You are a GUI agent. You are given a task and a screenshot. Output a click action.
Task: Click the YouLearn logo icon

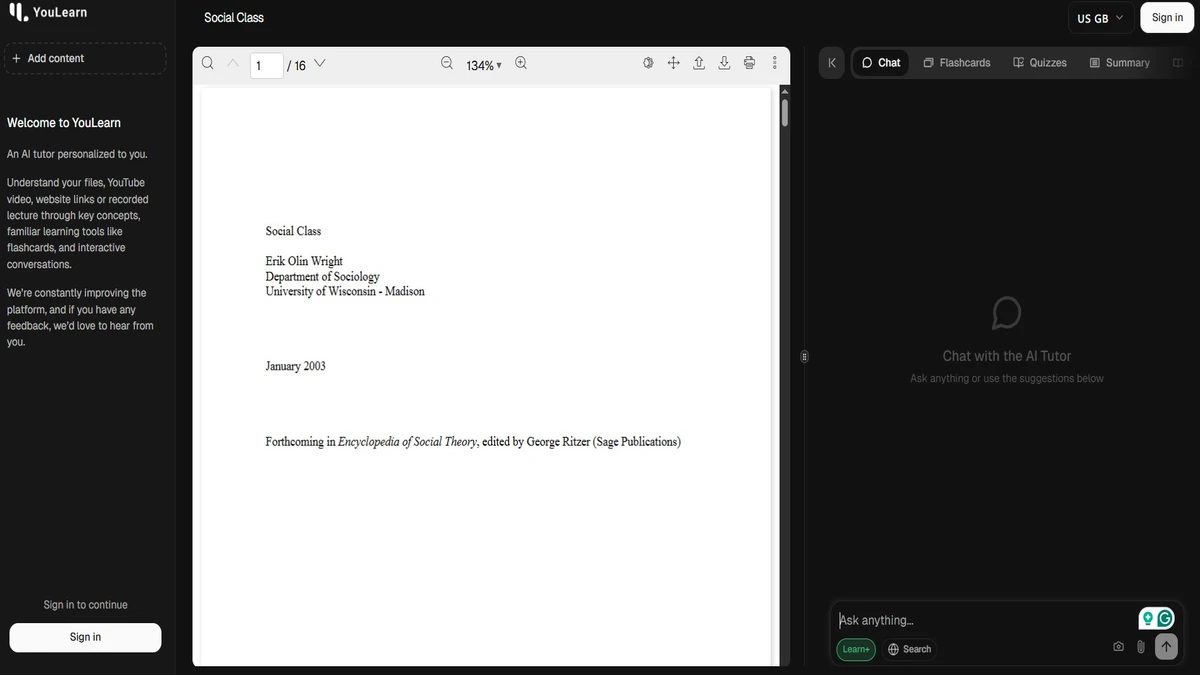(x=18, y=12)
